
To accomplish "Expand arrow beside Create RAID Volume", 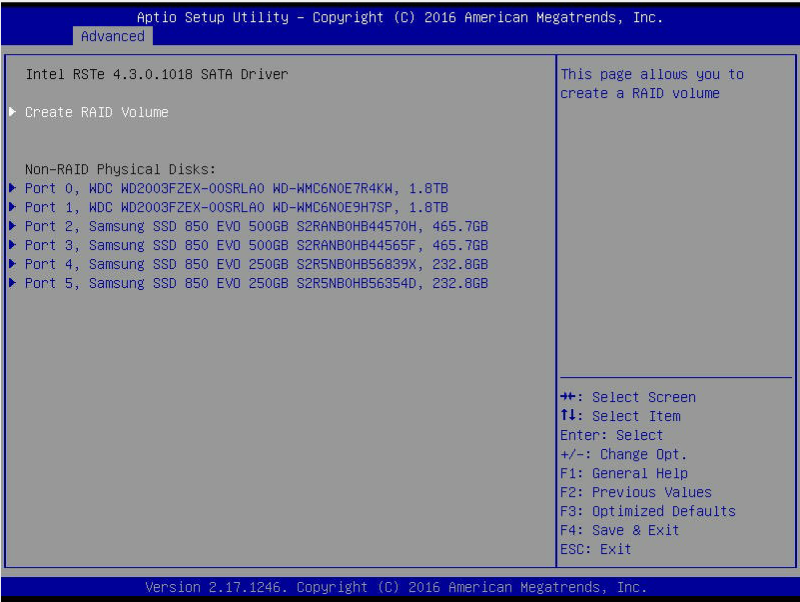I will pos(13,112).
